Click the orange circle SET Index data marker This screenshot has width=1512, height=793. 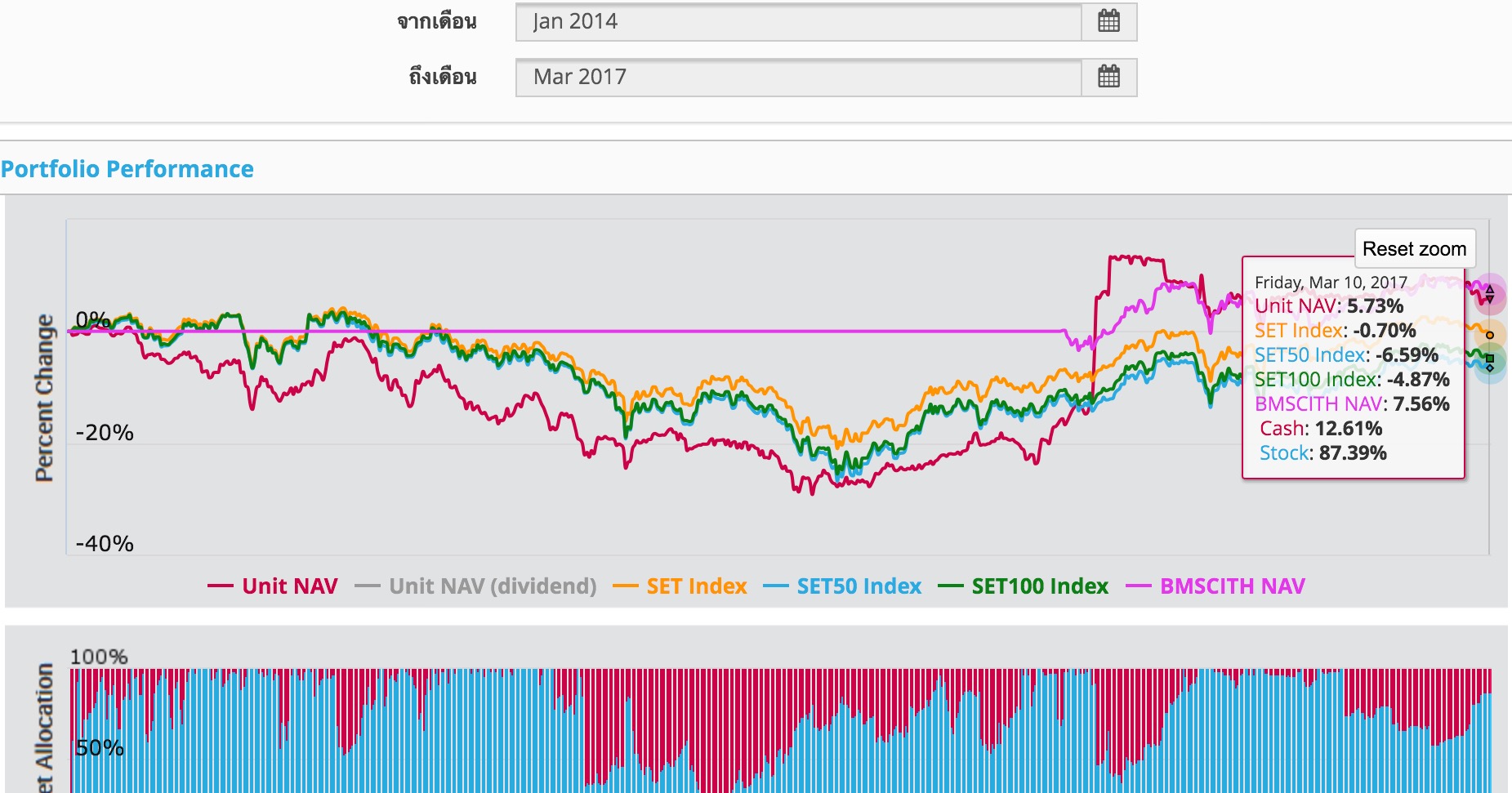pos(1490,335)
